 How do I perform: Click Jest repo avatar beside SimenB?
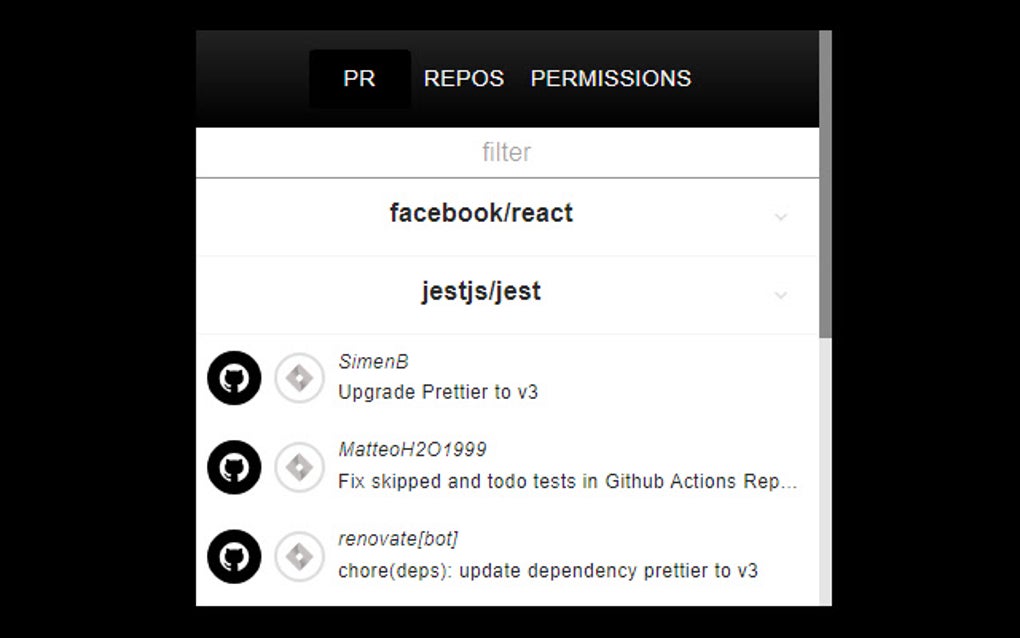(300, 379)
